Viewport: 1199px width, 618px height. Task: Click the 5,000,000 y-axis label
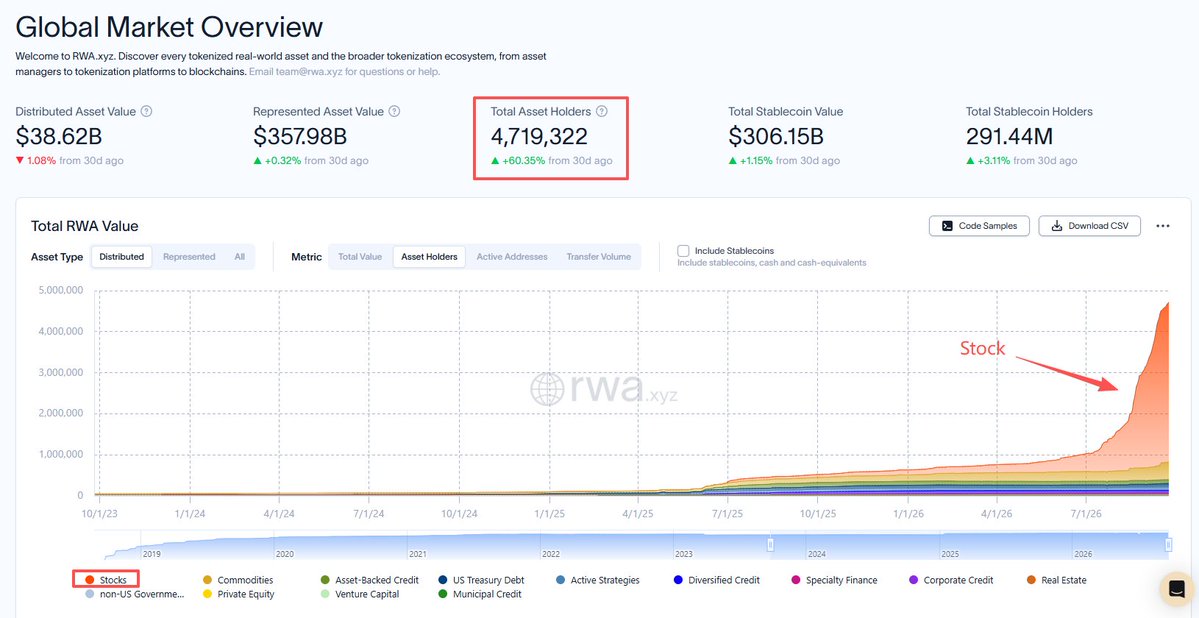(x=60, y=291)
